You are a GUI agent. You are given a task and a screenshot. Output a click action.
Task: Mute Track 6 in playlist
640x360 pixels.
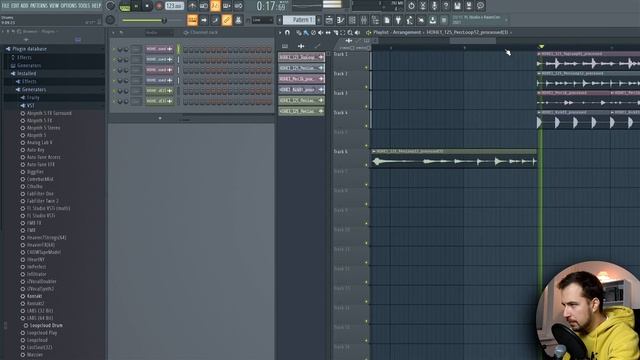(x=366, y=165)
